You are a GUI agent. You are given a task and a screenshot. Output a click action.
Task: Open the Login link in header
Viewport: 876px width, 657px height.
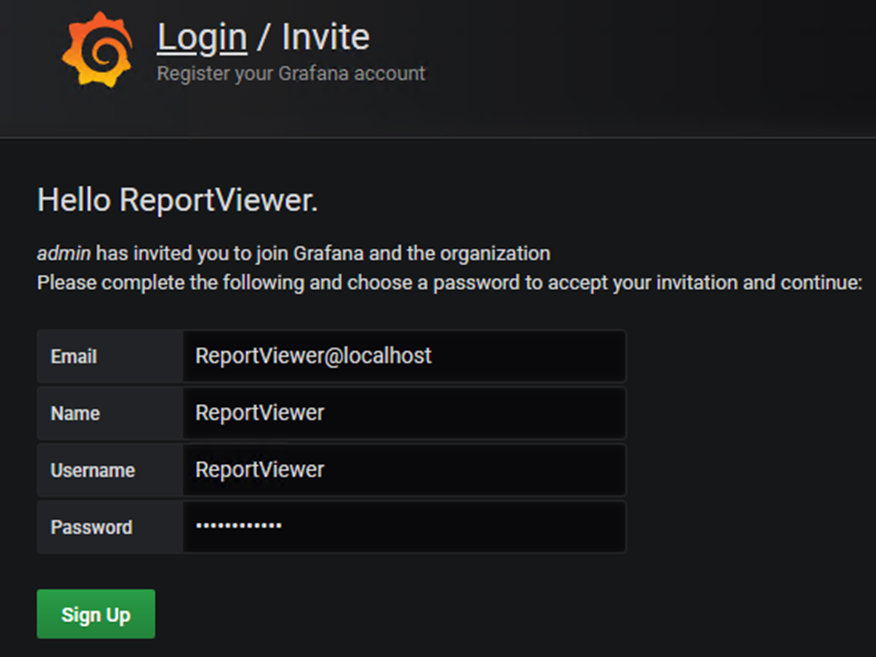202,37
